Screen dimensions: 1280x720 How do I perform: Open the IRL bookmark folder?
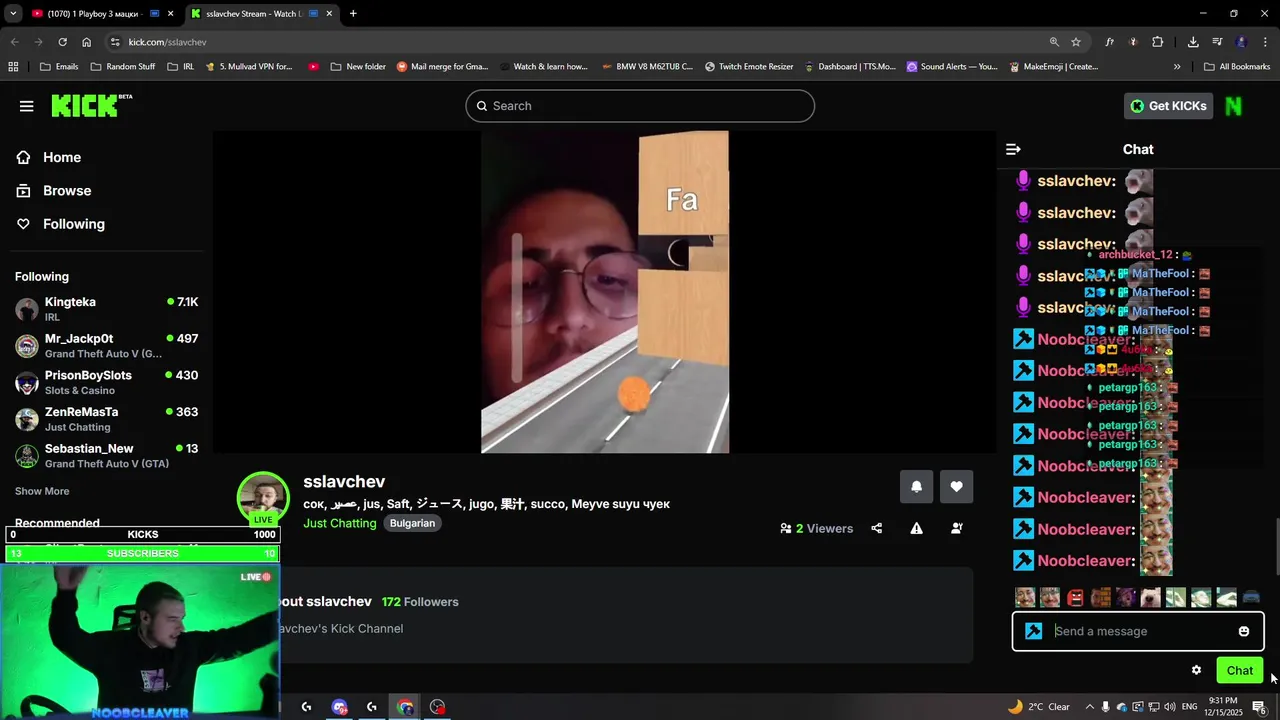(181, 67)
